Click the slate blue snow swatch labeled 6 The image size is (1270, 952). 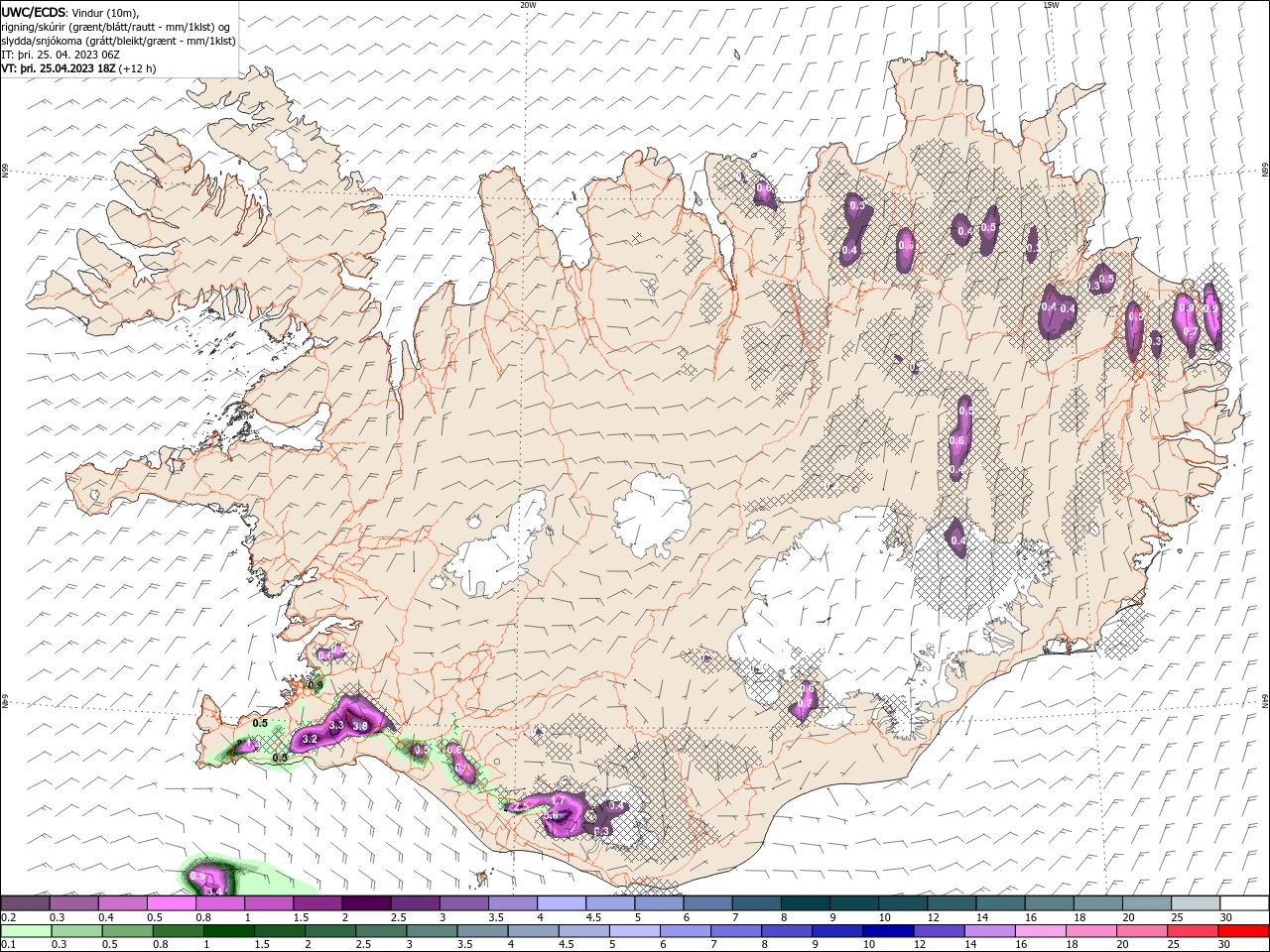708,903
